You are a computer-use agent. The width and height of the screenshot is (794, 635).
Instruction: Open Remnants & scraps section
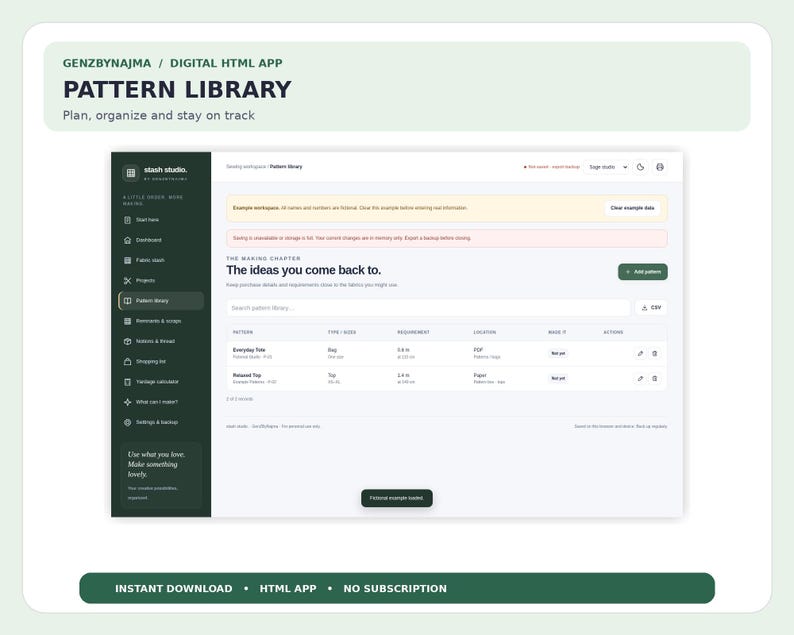coord(161,321)
